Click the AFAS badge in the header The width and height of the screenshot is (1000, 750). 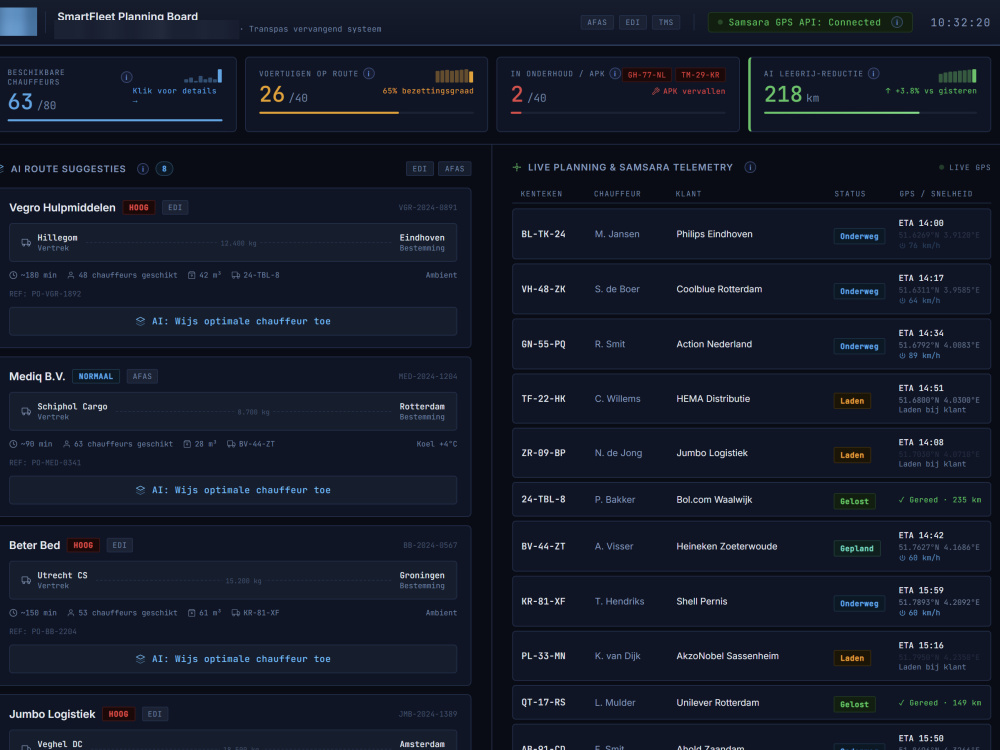[597, 22]
